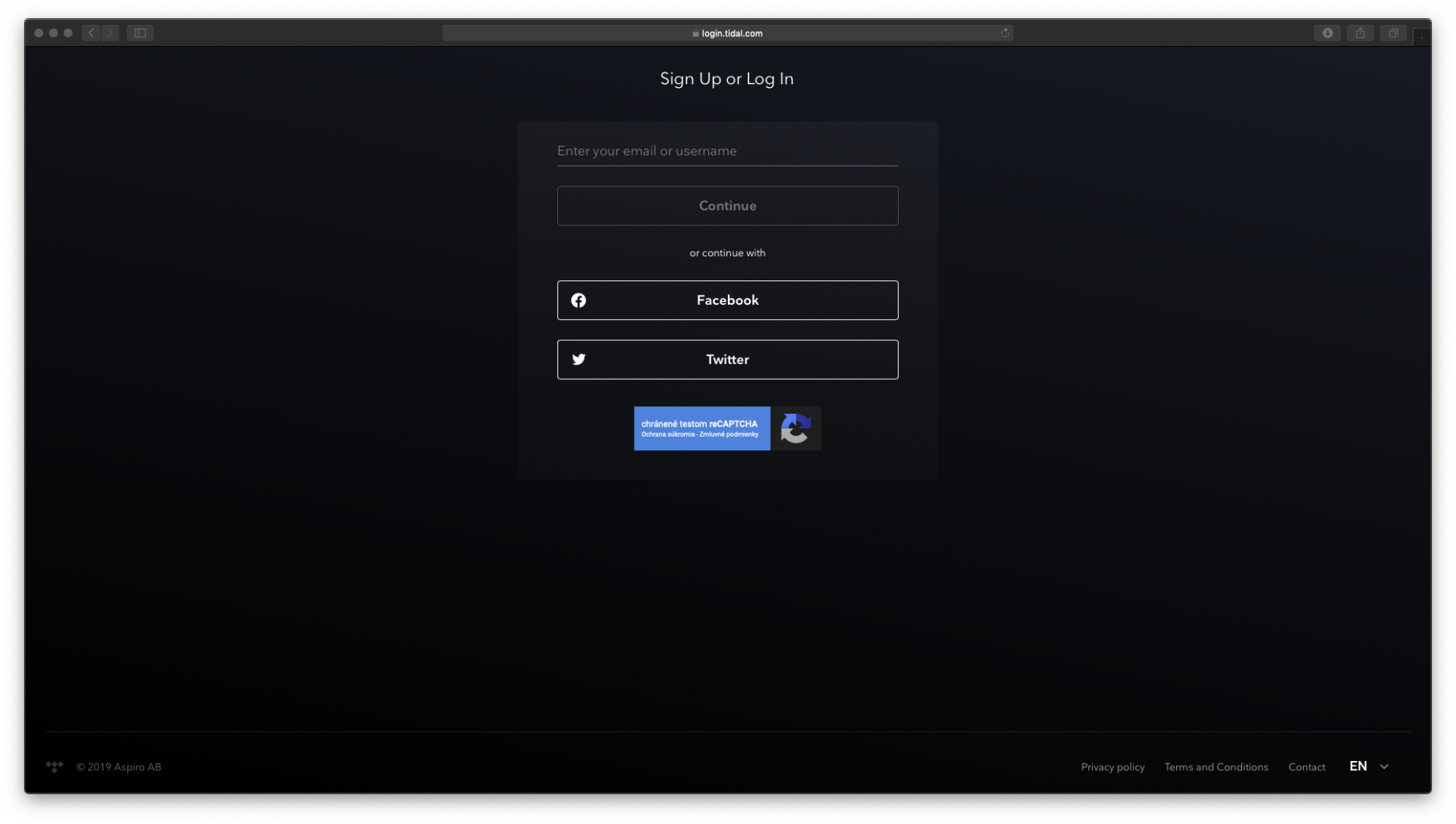Click the Sign Up or Log In heading
1456x824 pixels.
[726, 79]
